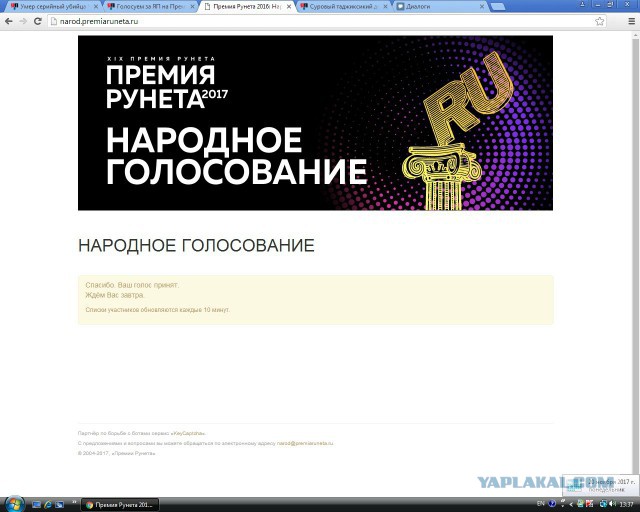The width and height of the screenshot is (640, 512).
Task: Open the Windows Start menu orb
Action: (14, 504)
